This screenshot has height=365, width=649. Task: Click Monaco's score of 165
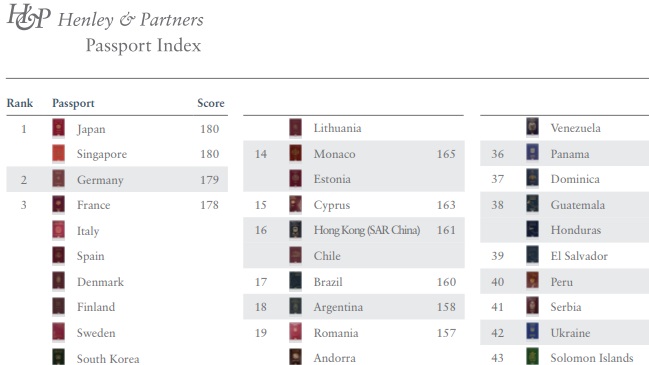pos(446,154)
